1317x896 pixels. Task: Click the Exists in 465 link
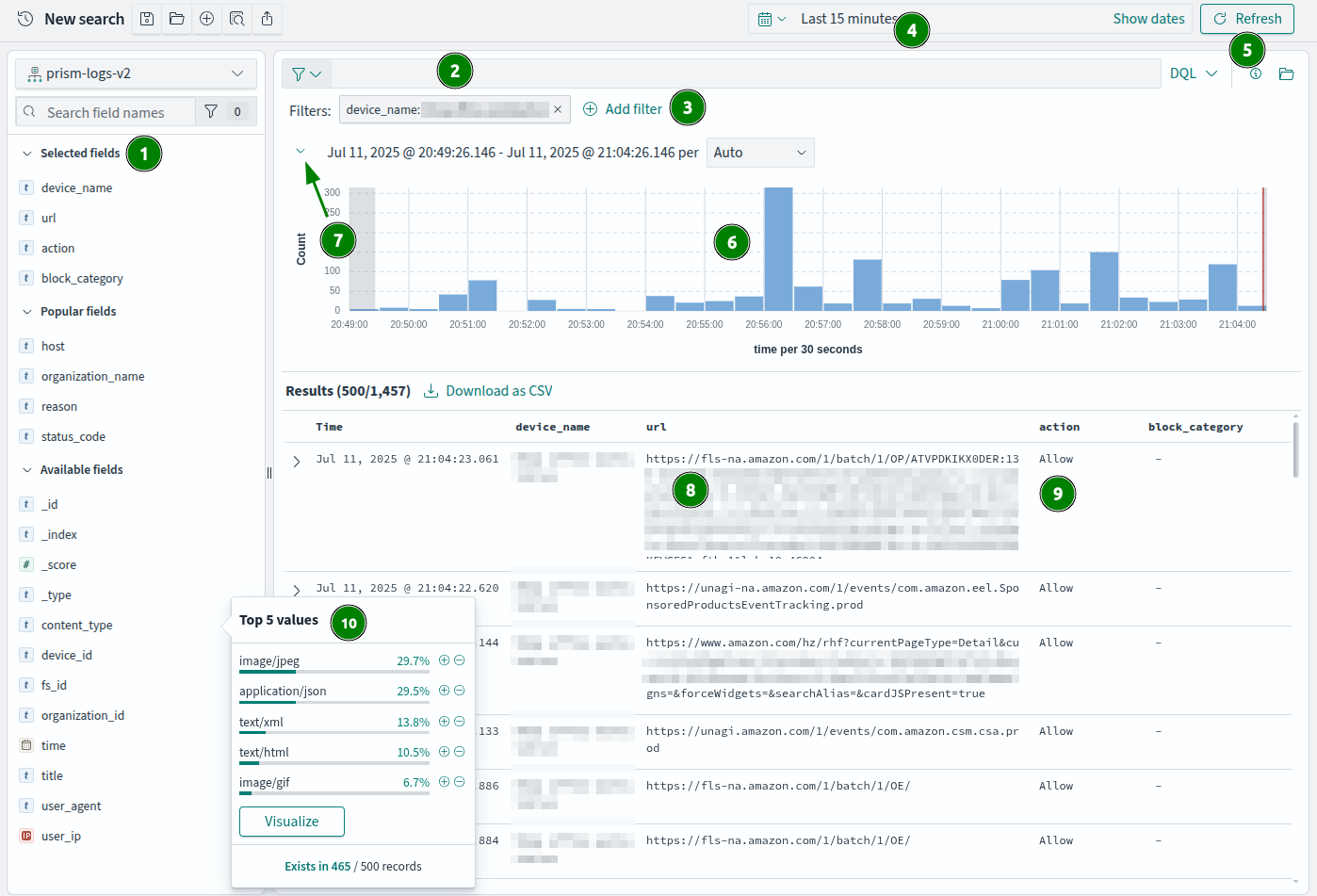click(x=317, y=867)
